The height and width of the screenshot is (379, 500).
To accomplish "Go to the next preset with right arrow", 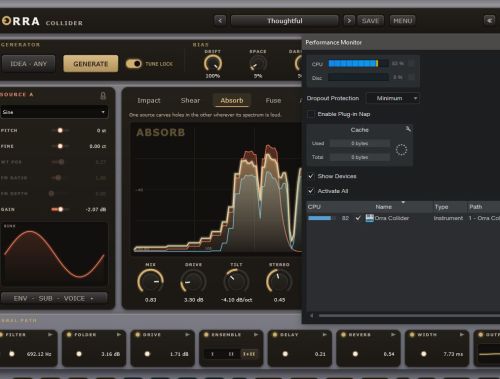I will 349,21.
